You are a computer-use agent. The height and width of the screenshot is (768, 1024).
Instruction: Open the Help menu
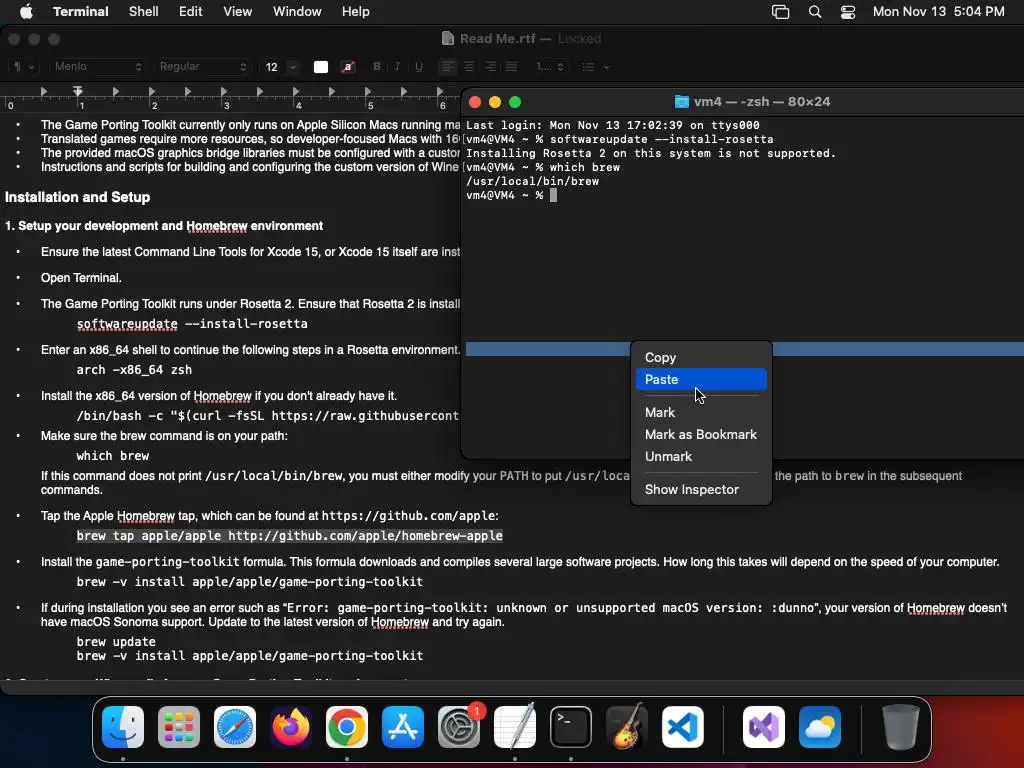pos(355,11)
